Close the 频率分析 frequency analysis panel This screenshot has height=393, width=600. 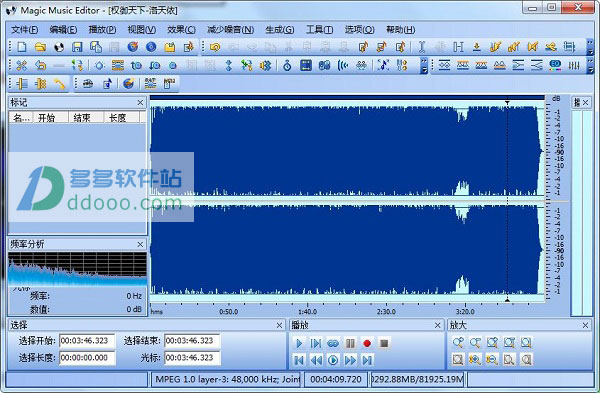tap(140, 244)
